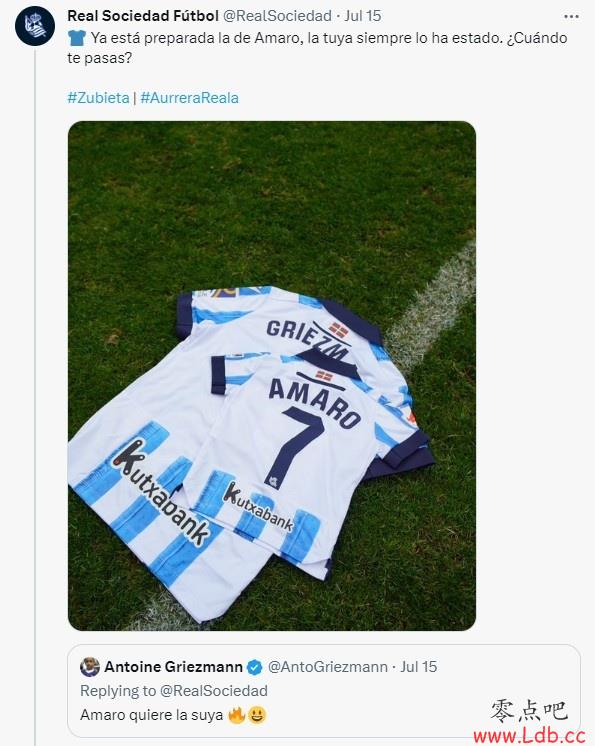The width and height of the screenshot is (595, 746).
Task: Open the quoted tweet's Jul 15 date
Action: coord(419,667)
